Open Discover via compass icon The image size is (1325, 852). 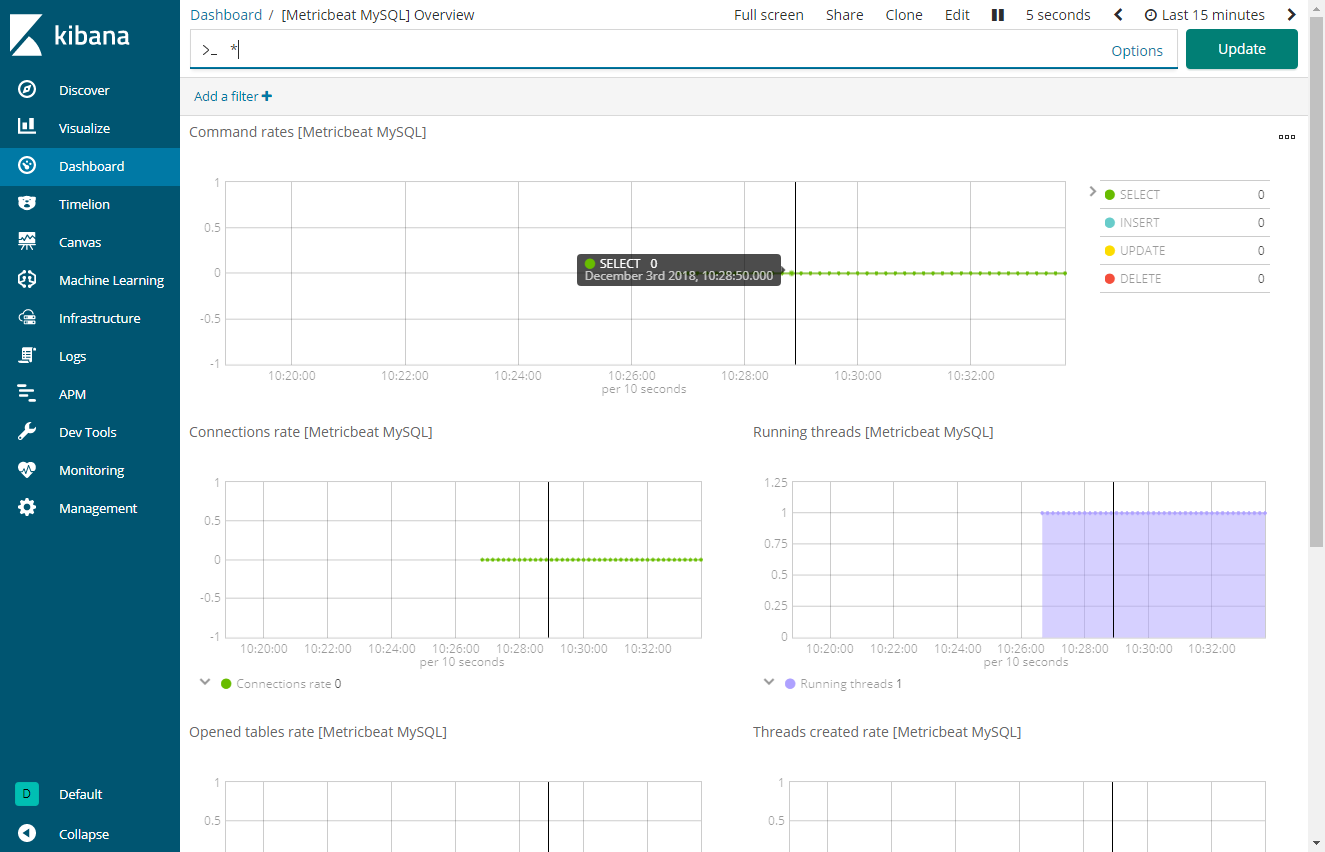(x=27, y=90)
